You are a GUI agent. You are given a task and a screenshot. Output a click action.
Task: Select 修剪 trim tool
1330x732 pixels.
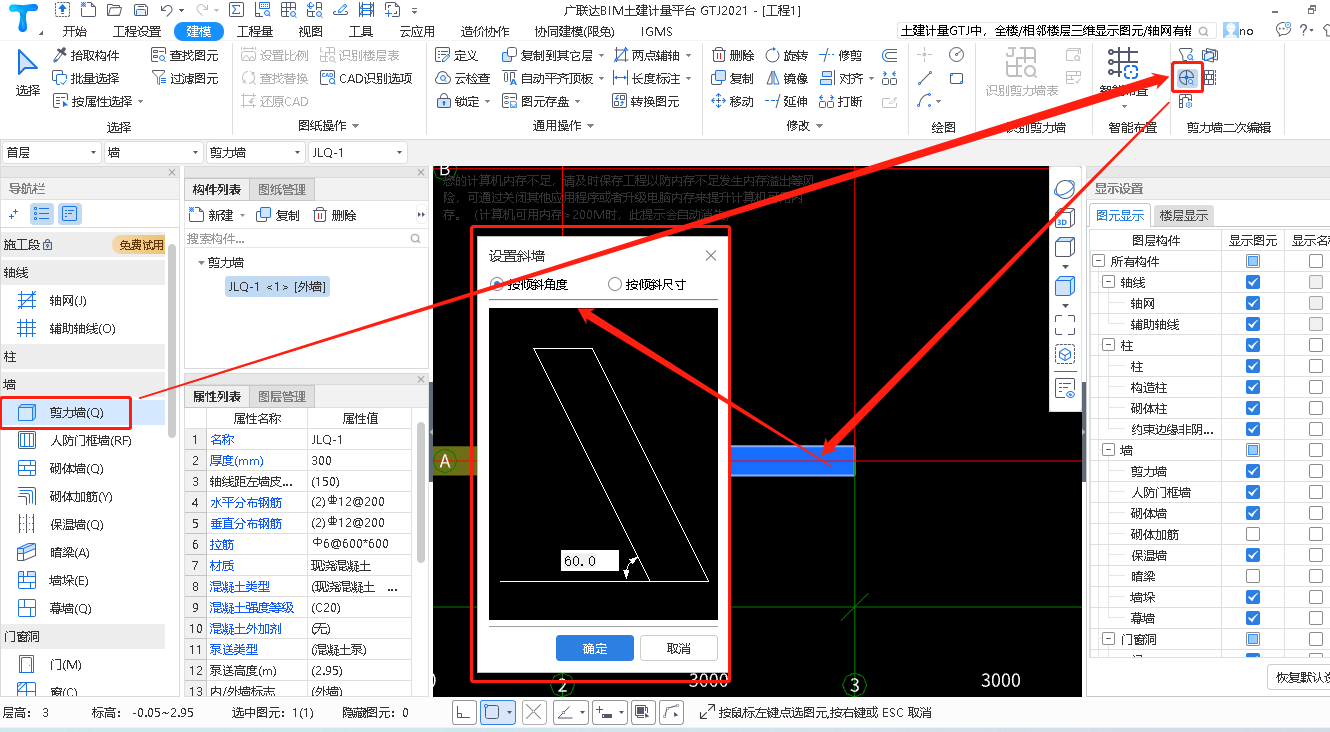(840, 55)
